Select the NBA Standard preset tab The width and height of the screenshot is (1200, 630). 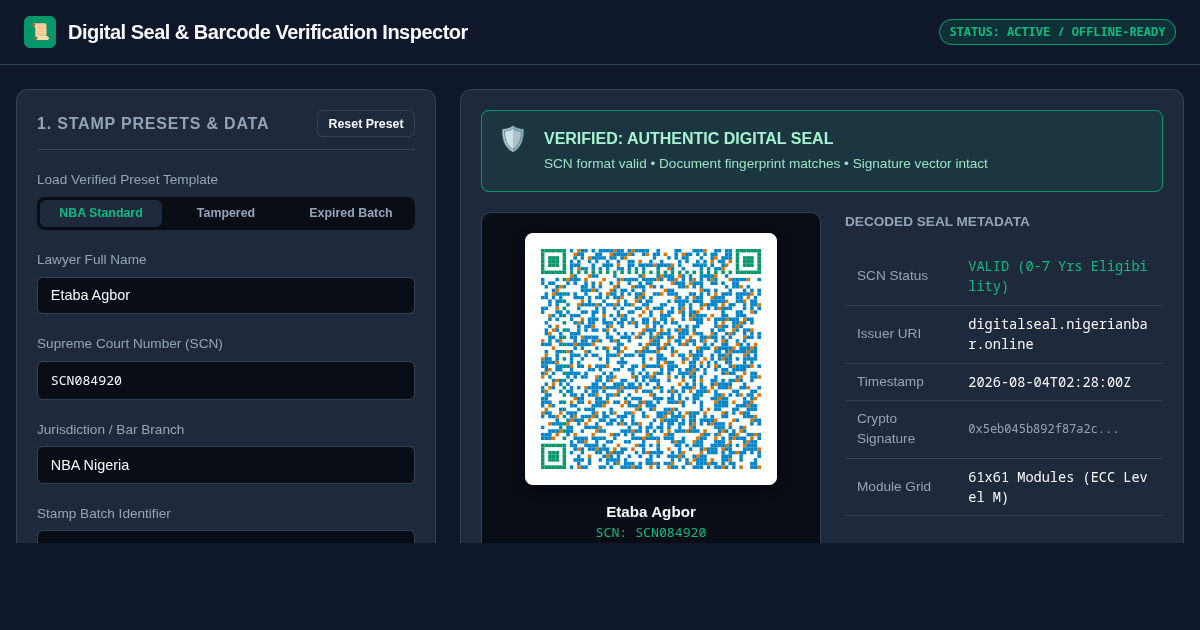101,213
